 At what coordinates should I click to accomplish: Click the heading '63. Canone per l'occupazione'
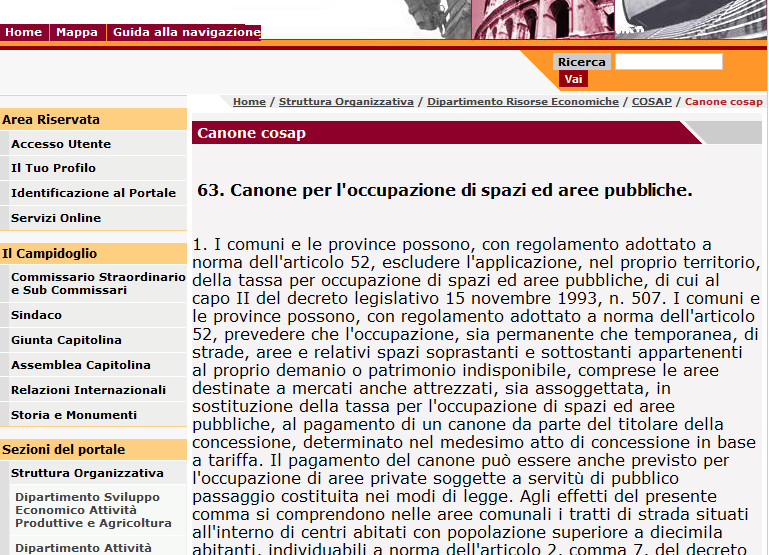point(444,190)
